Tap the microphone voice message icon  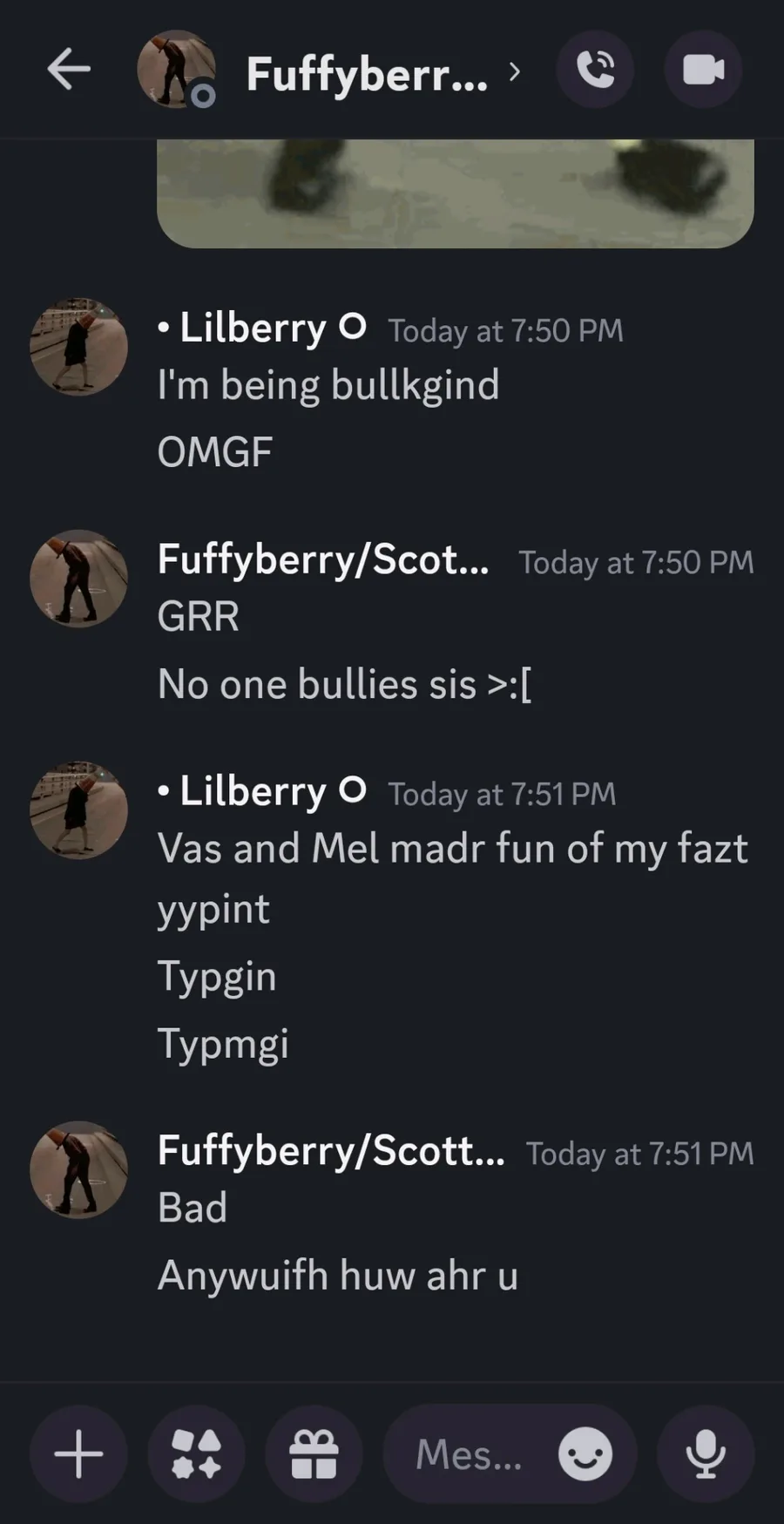(x=706, y=1453)
